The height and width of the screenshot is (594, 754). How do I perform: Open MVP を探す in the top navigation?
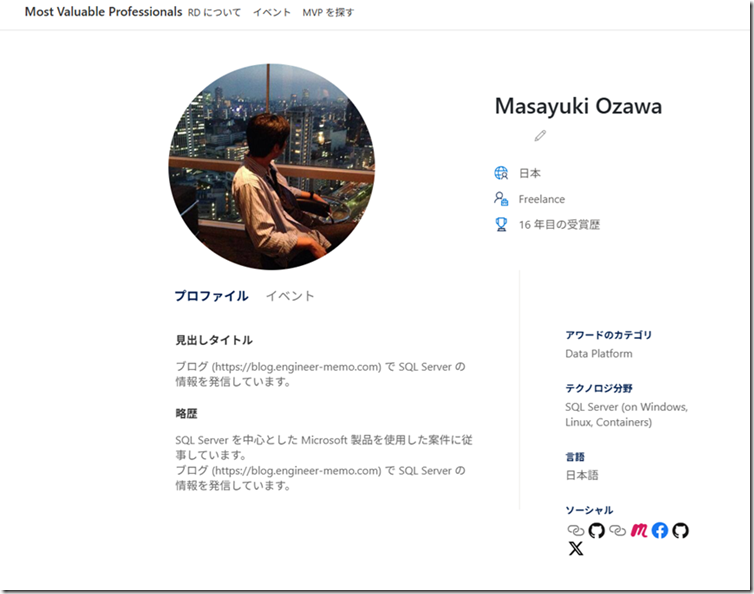(328, 13)
